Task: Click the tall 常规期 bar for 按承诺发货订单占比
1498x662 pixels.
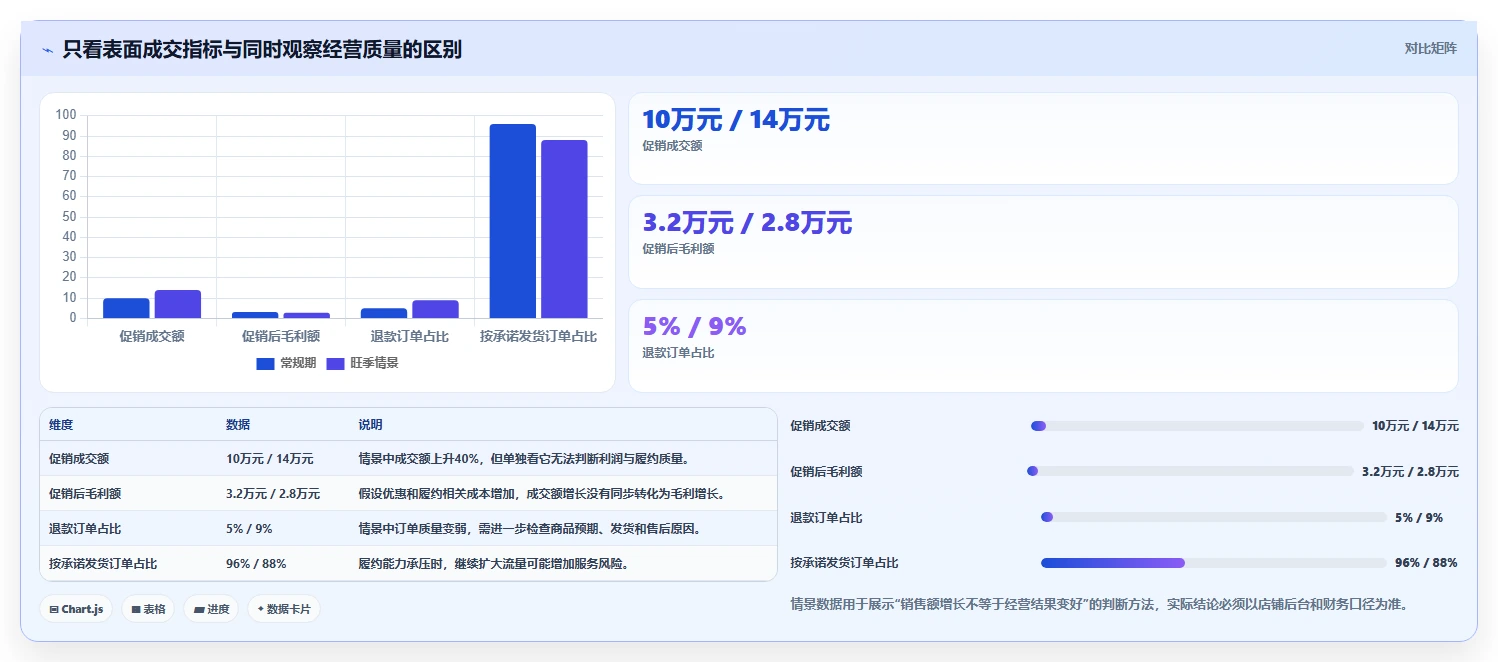Action: (x=513, y=221)
